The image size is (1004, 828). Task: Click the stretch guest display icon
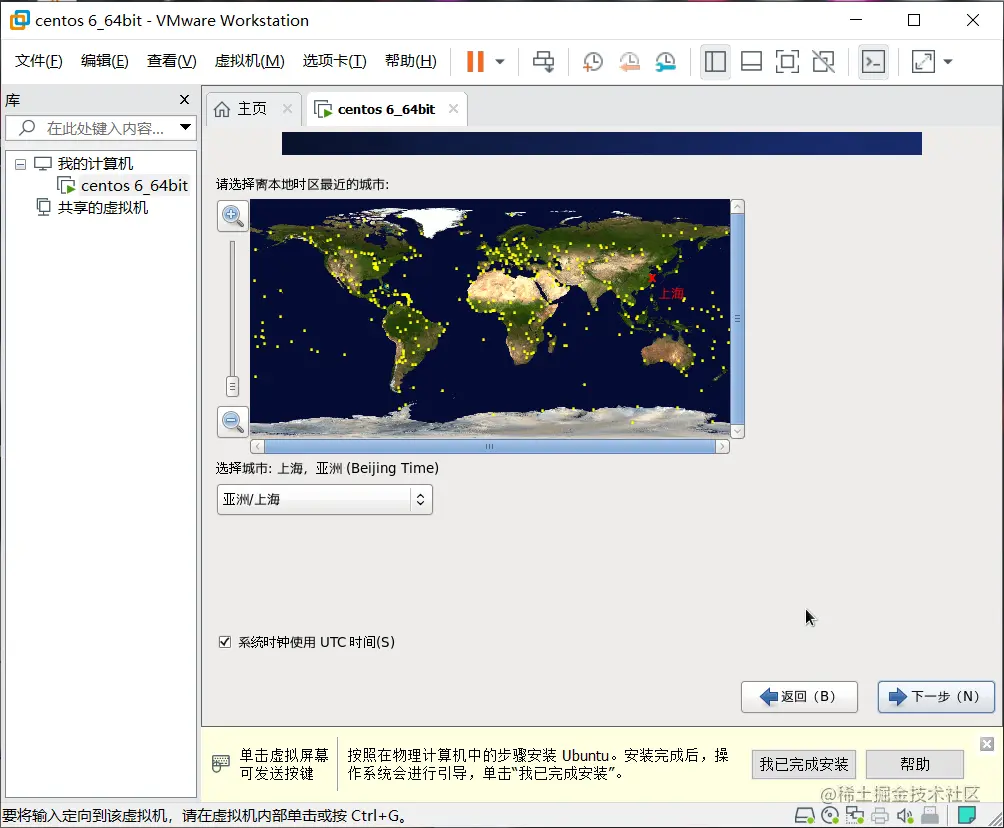(923, 61)
